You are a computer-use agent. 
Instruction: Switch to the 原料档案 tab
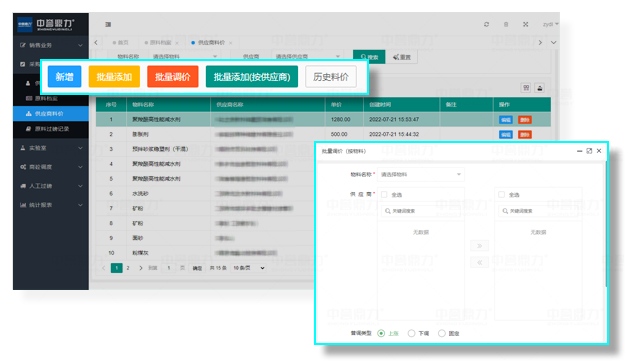coord(161,43)
